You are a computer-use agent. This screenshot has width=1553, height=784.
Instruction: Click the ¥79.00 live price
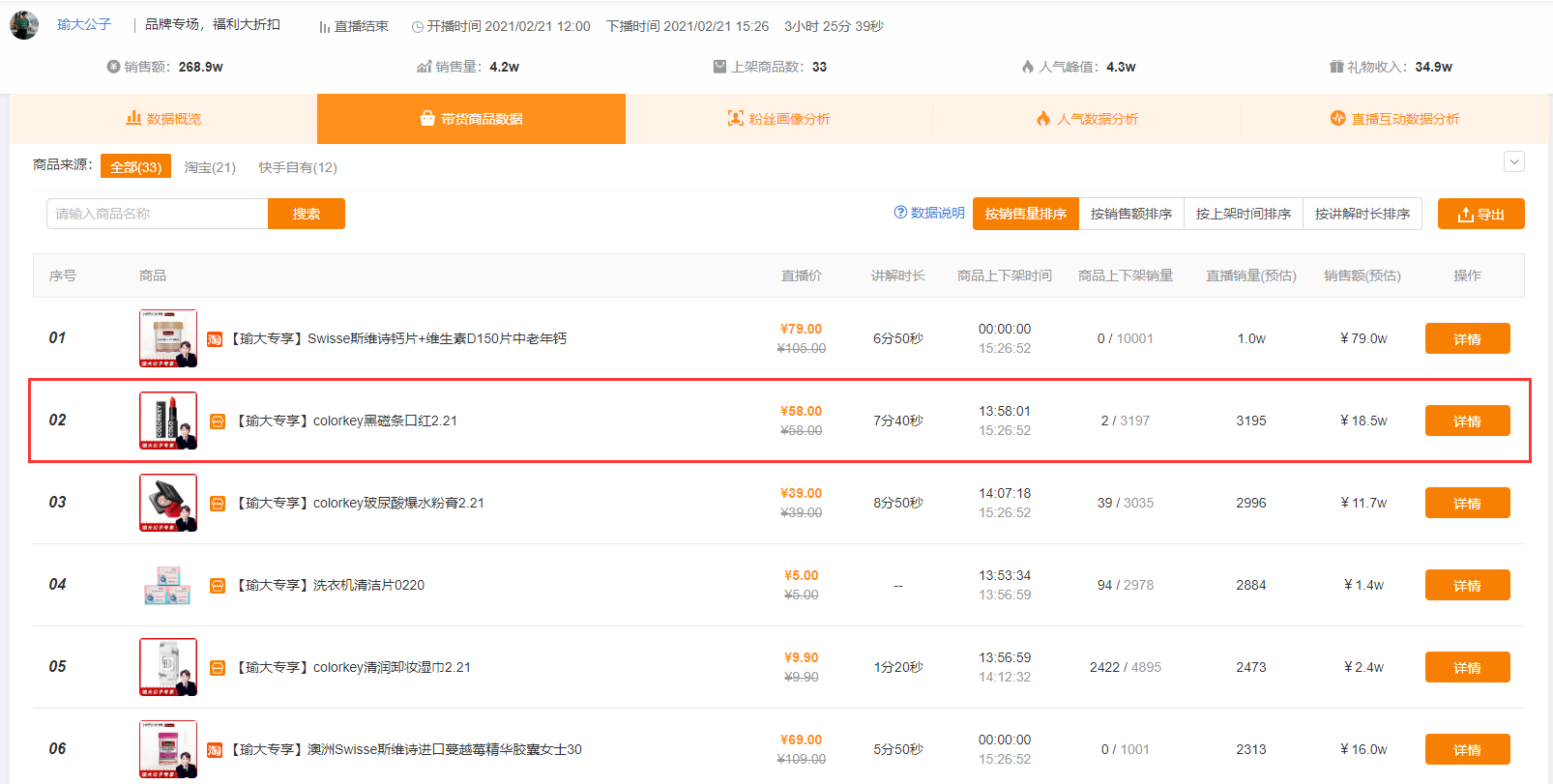pyautogui.click(x=801, y=329)
